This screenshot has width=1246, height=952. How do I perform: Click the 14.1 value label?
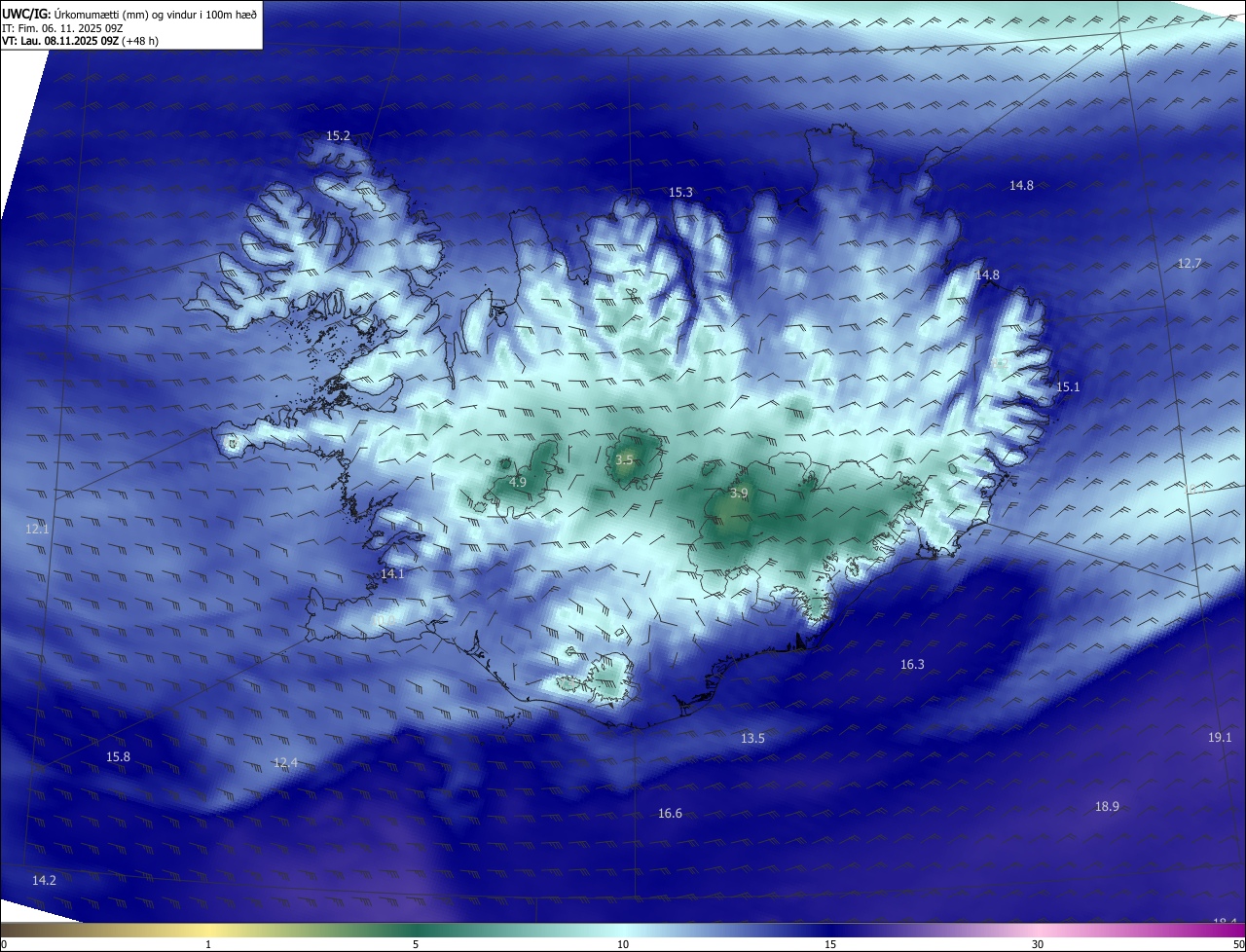pos(392,574)
